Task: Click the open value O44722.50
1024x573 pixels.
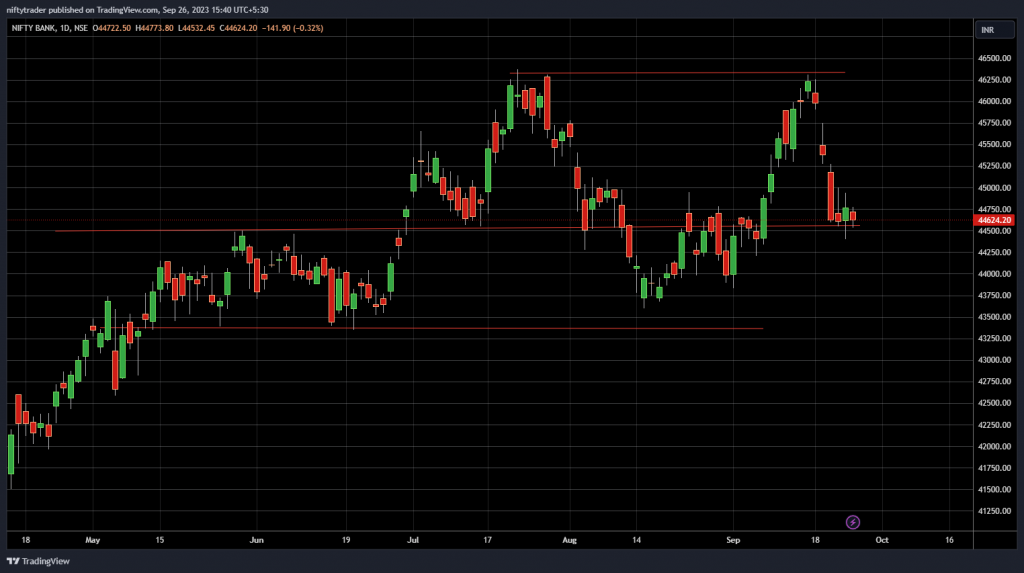Action: [x=112, y=28]
